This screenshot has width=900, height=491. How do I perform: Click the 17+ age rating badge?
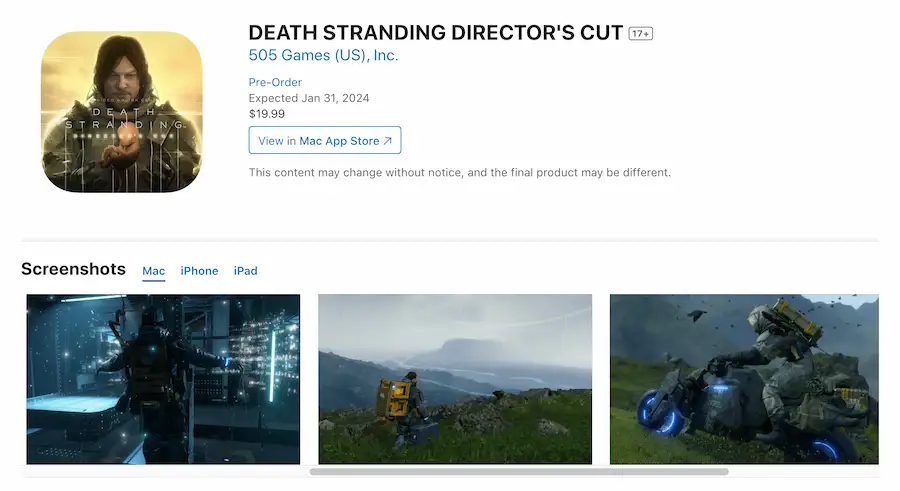click(641, 34)
